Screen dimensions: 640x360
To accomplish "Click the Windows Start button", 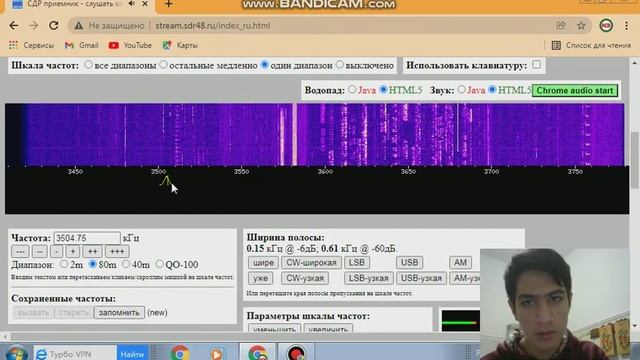I will [16, 353].
